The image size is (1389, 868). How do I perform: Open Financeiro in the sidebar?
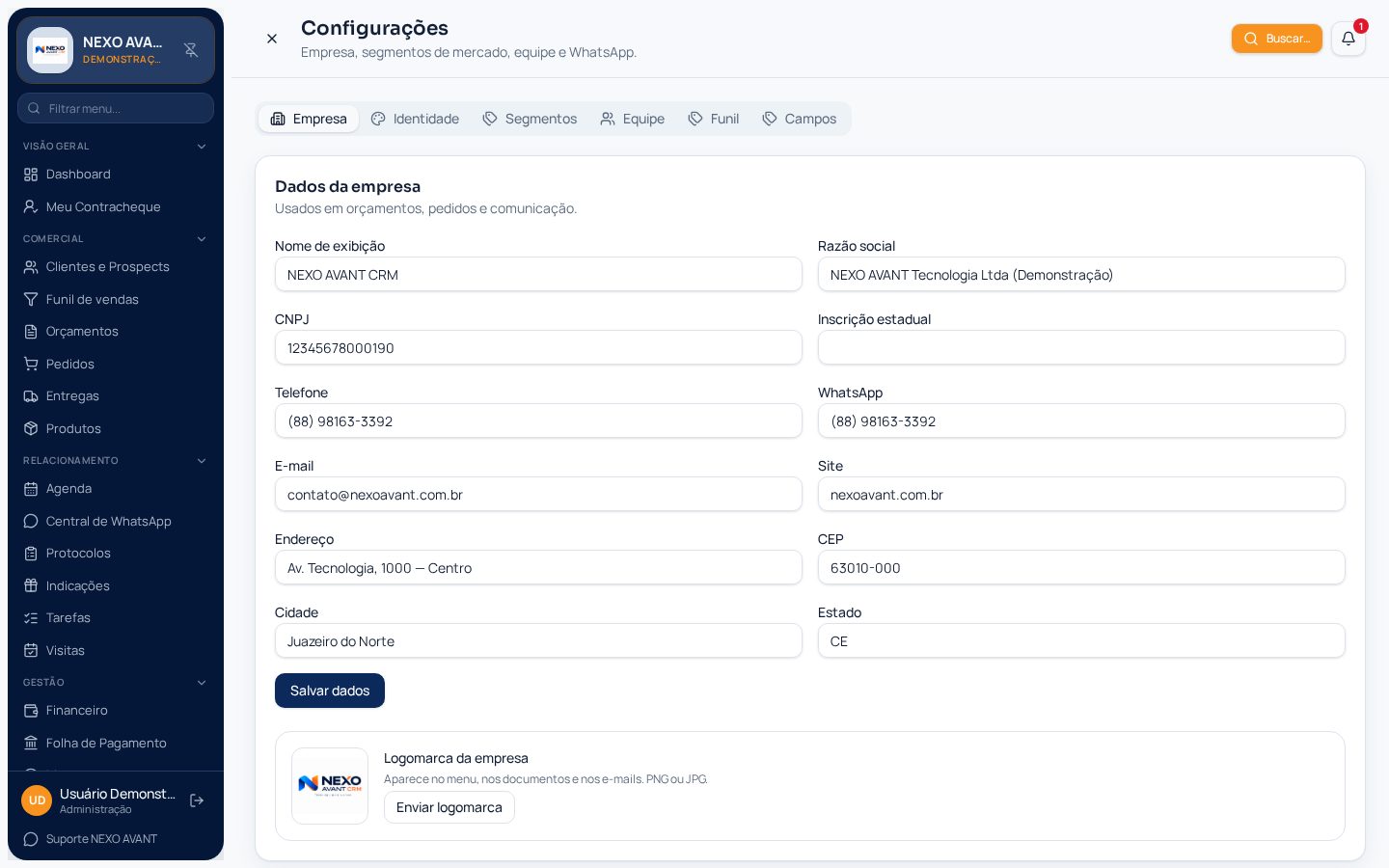pyautogui.click(x=116, y=711)
